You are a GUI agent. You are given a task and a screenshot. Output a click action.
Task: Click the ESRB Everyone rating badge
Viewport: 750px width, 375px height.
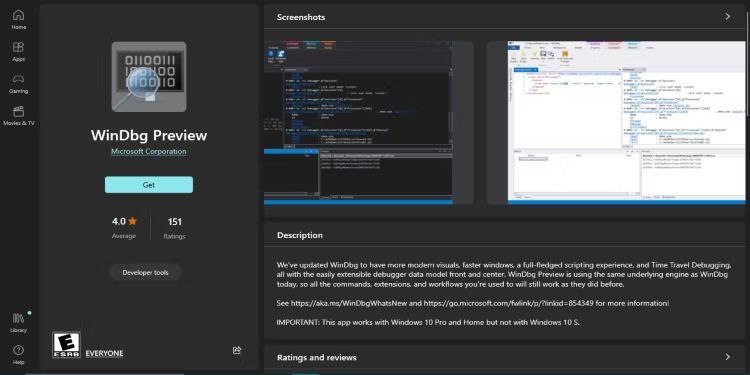click(x=66, y=345)
